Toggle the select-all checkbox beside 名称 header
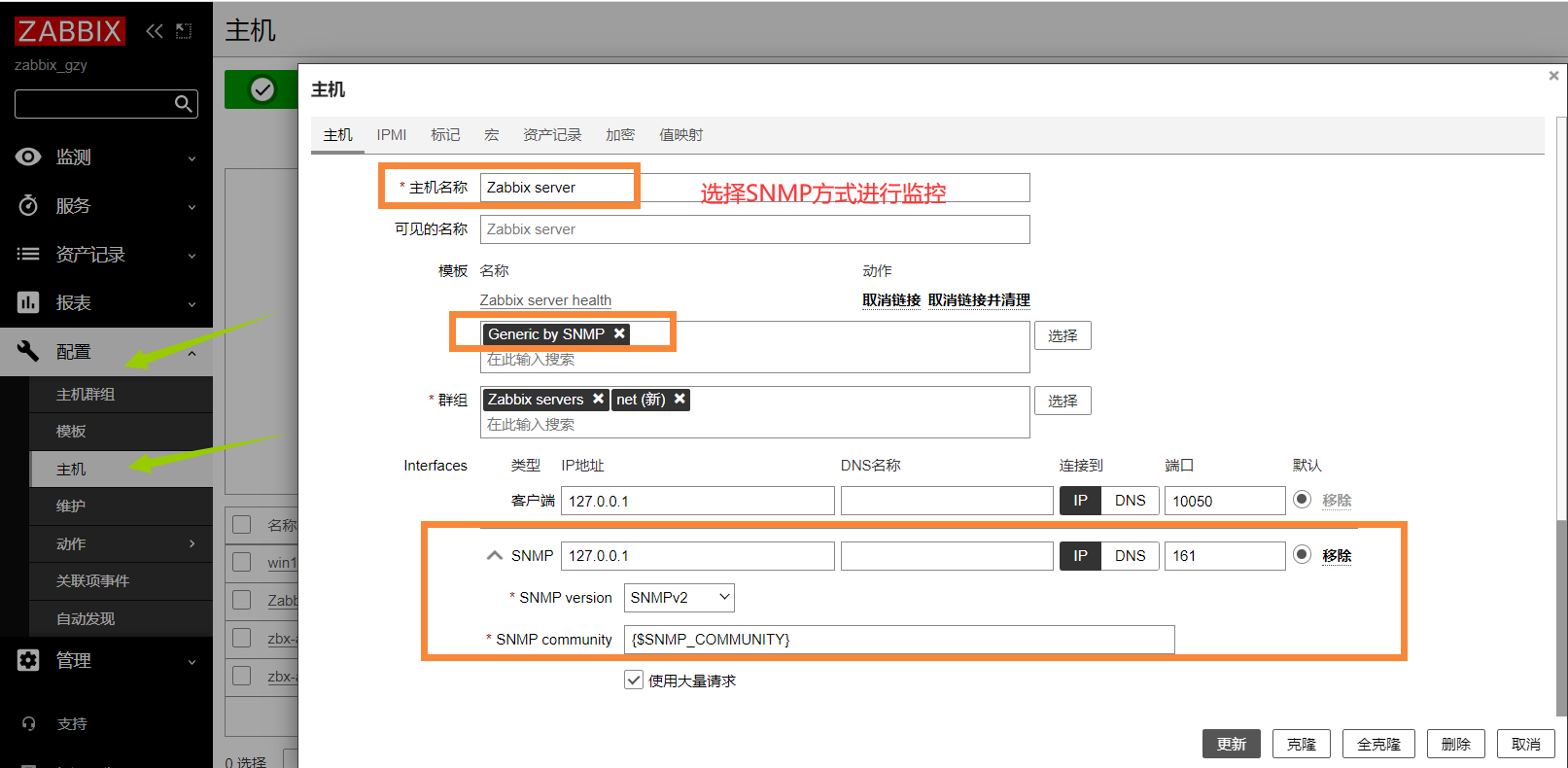The width and height of the screenshot is (1568, 768). point(242,525)
